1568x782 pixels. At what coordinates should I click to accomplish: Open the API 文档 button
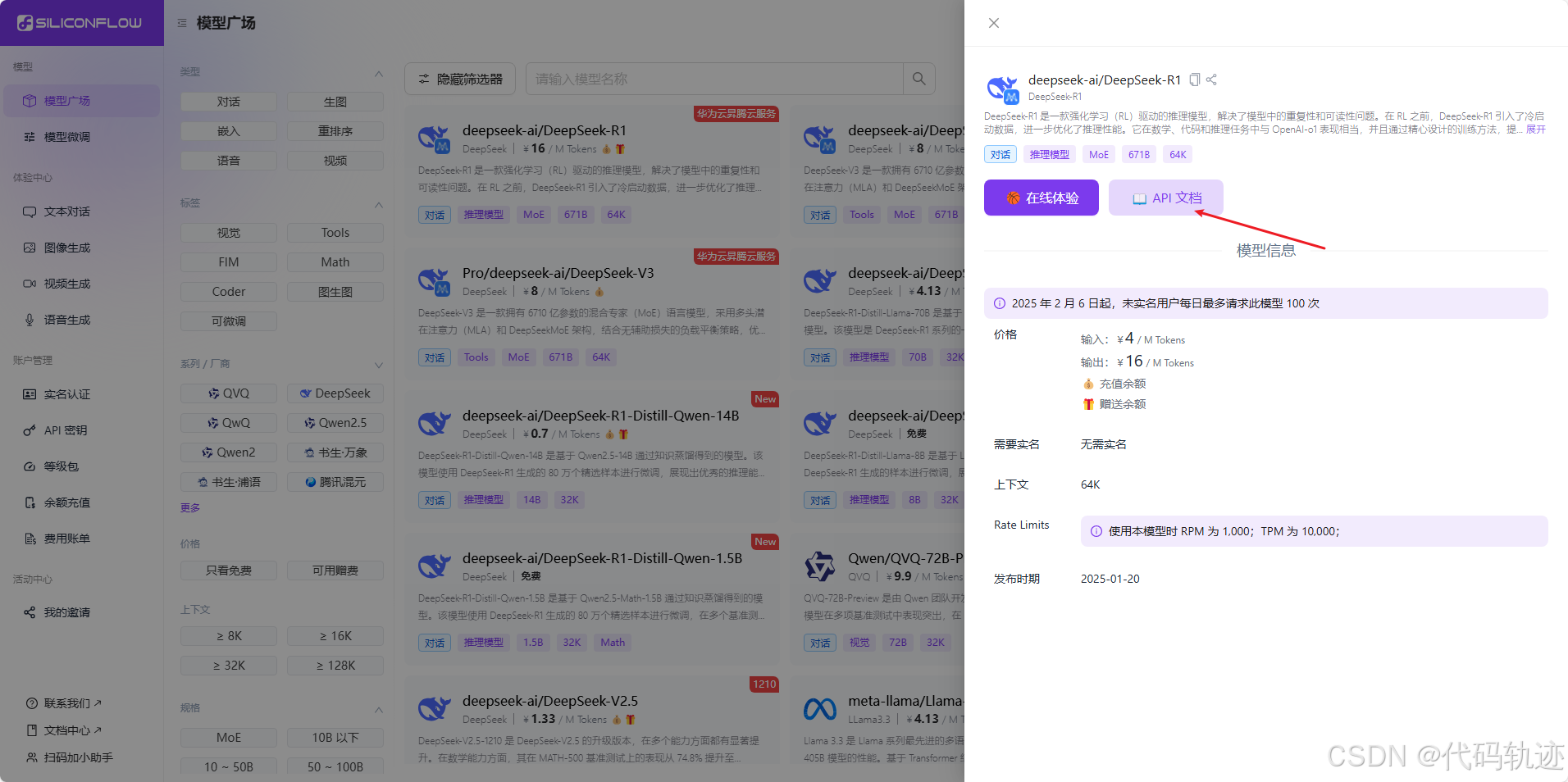[x=1166, y=198]
